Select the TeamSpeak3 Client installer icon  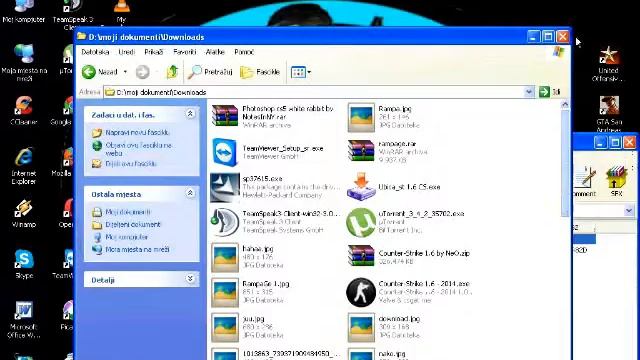224,222
